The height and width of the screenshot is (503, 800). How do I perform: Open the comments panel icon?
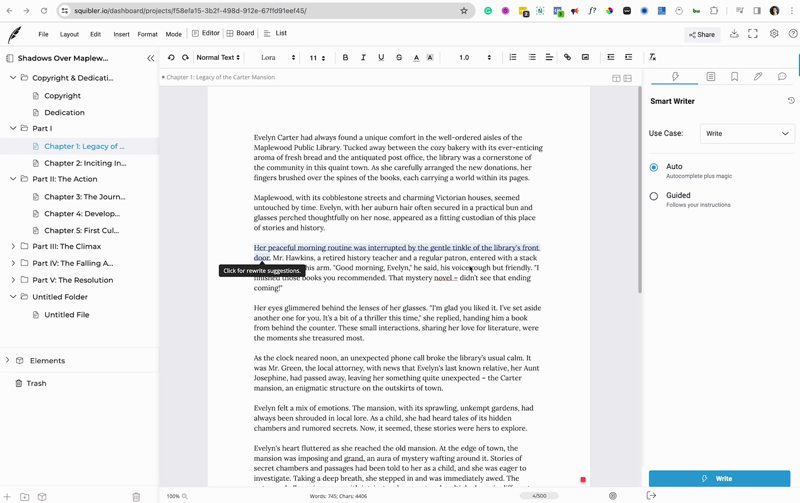click(x=782, y=77)
